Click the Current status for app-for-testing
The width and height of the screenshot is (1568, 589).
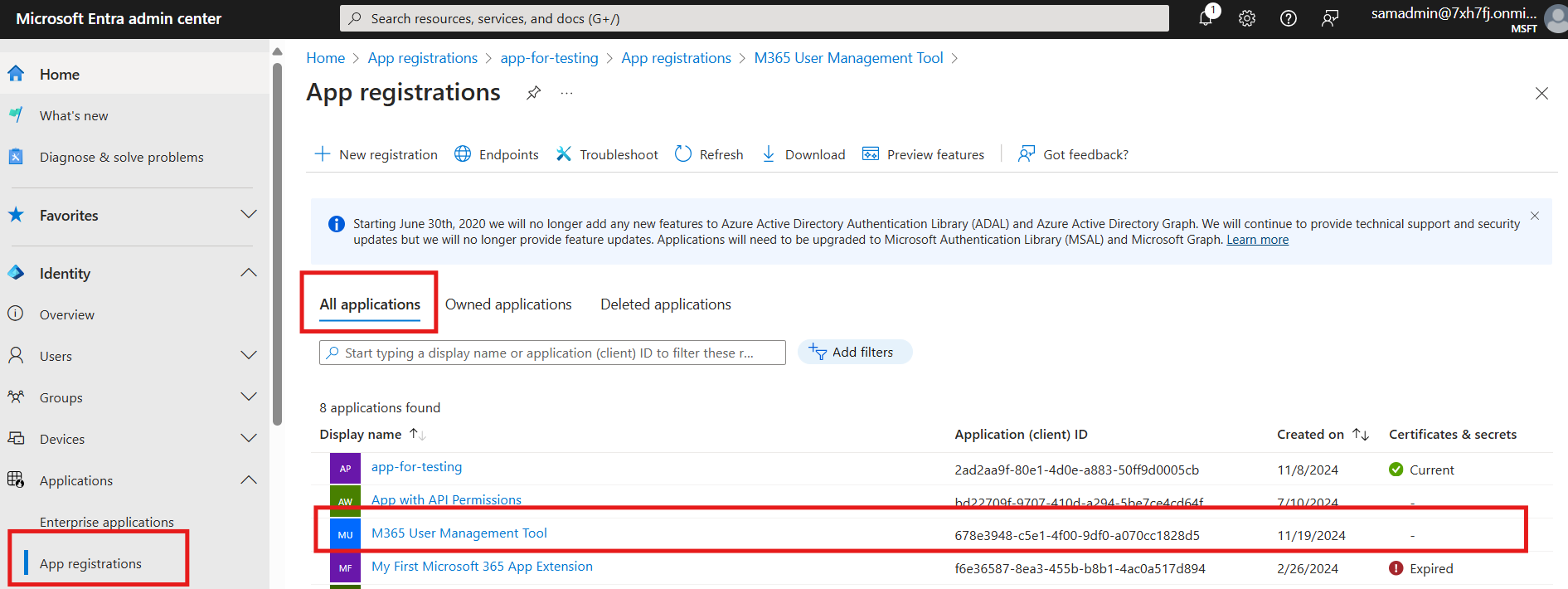pos(1421,470)
